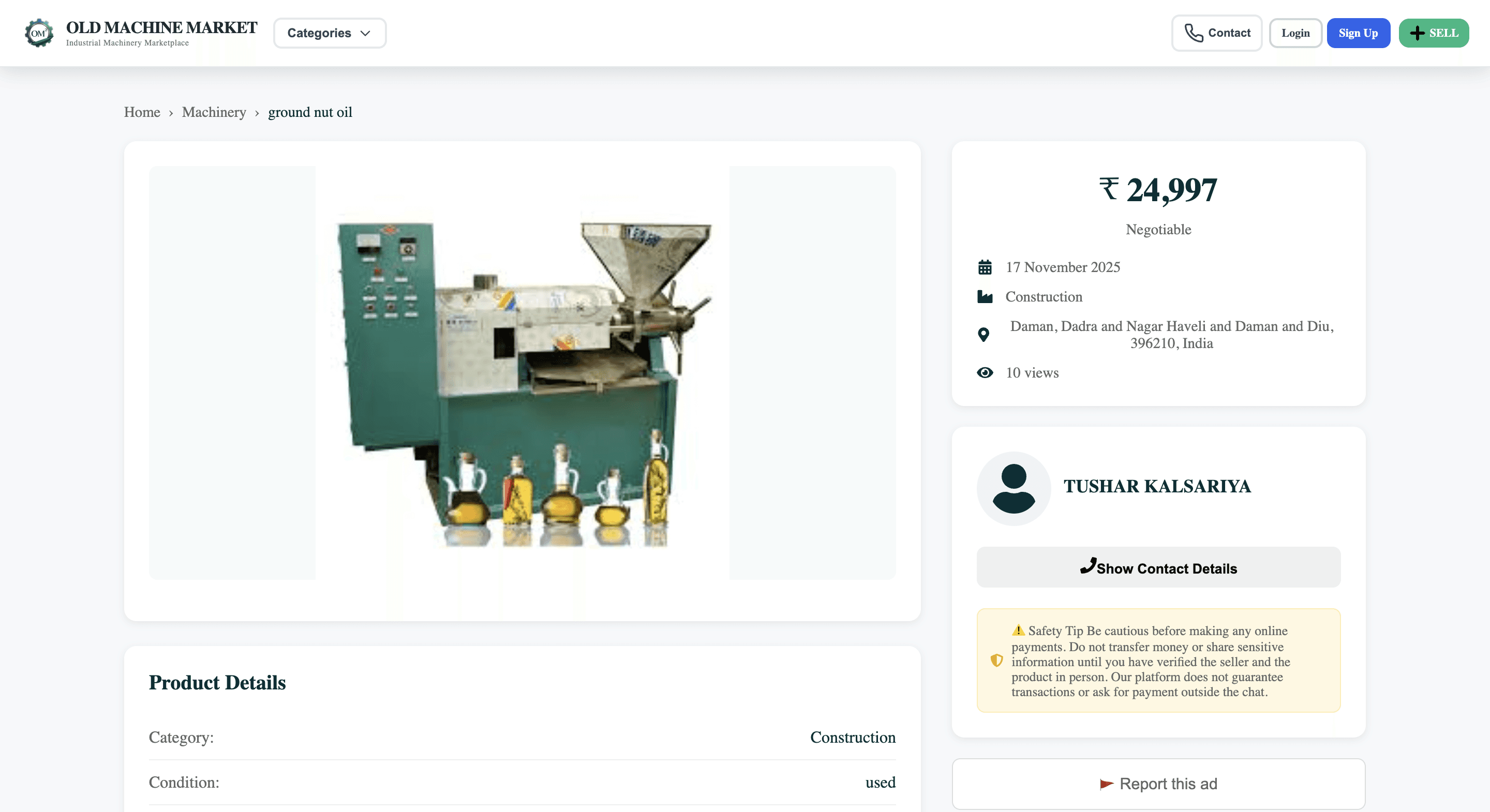
Task: Click the blue Sign Up button
Action: click(1358, 33)
